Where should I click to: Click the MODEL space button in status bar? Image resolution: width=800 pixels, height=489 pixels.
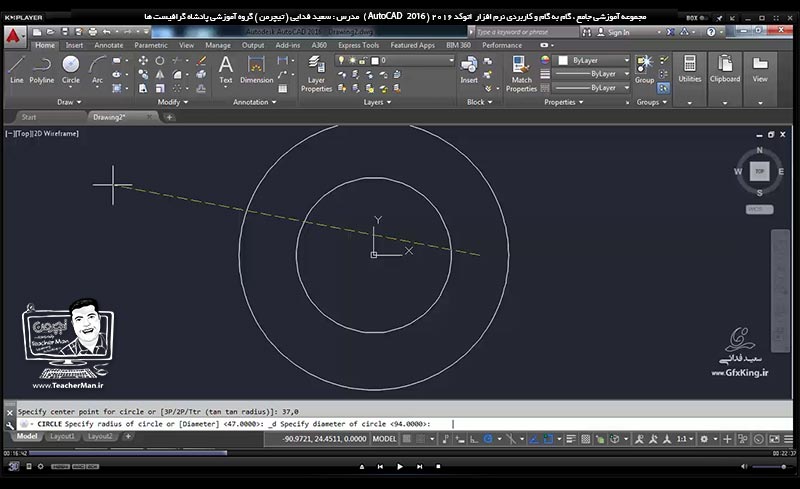(x=384, y=438)
